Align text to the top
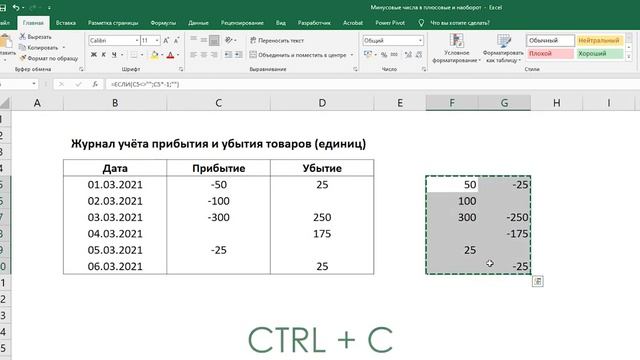640x360 pixels. click(193, 40)
